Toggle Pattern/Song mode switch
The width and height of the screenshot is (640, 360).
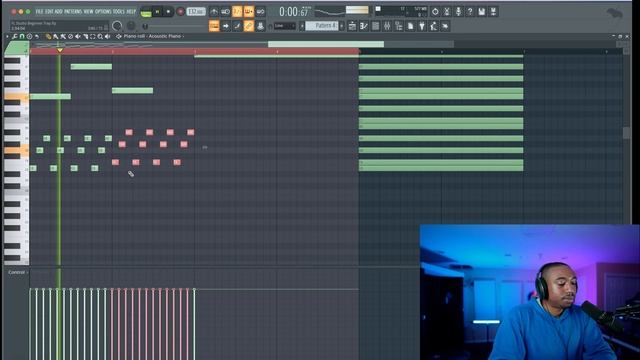pyautogui.click(x=146, y=12)
